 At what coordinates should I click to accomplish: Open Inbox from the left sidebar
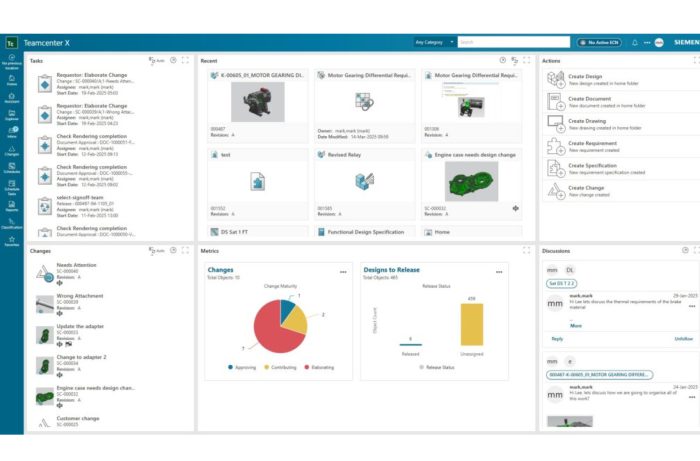(x=11, y=131)
